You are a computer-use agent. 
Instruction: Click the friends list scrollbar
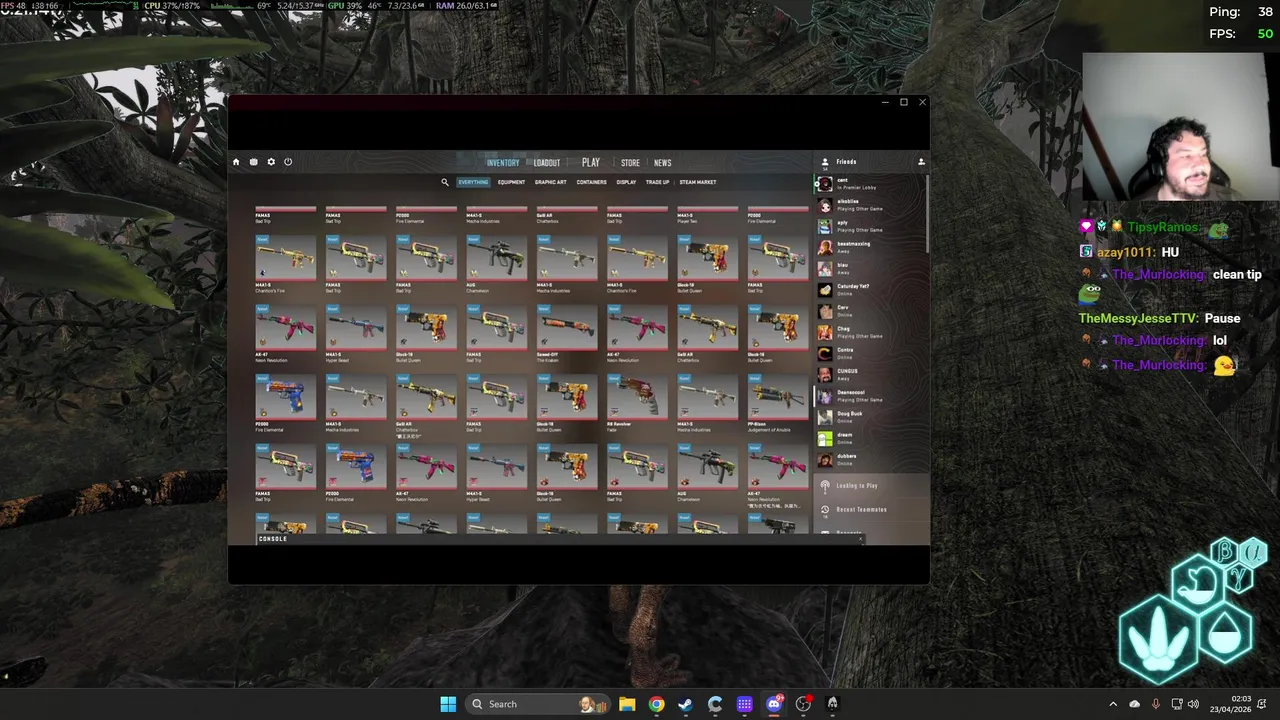coord(927,214)
